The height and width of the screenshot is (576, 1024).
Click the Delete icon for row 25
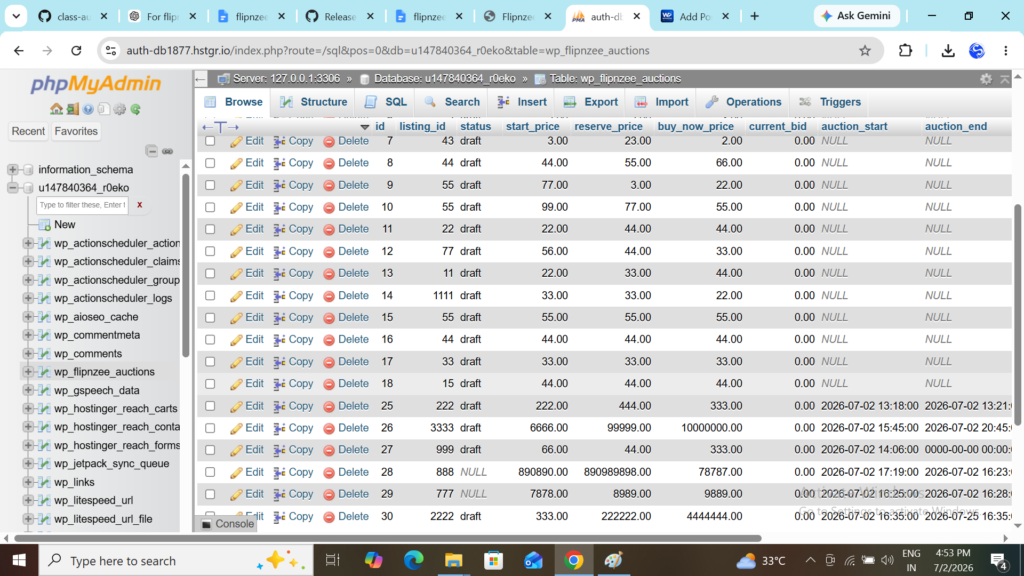[329, 406]
